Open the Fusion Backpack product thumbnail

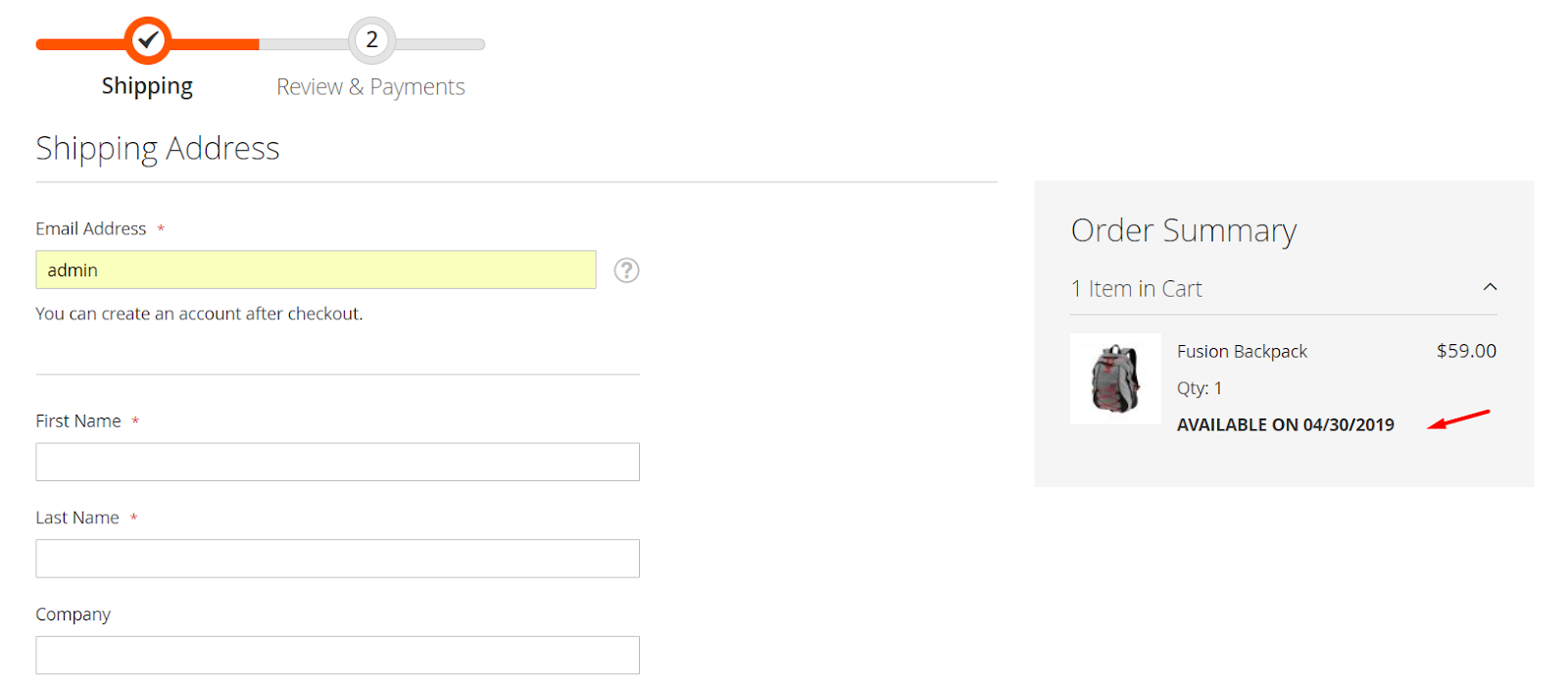point(1115,378)
